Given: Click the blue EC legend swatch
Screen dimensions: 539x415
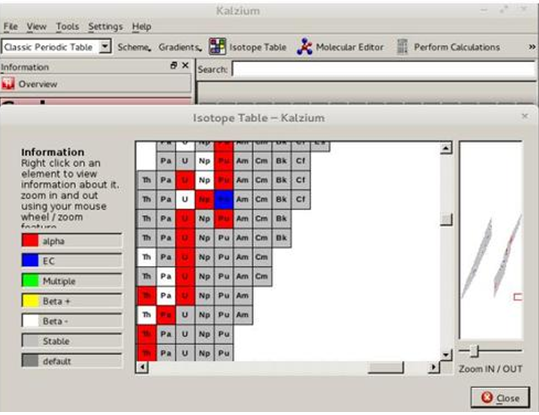Looking at the screenshot, I should click(x=30, y=261).
